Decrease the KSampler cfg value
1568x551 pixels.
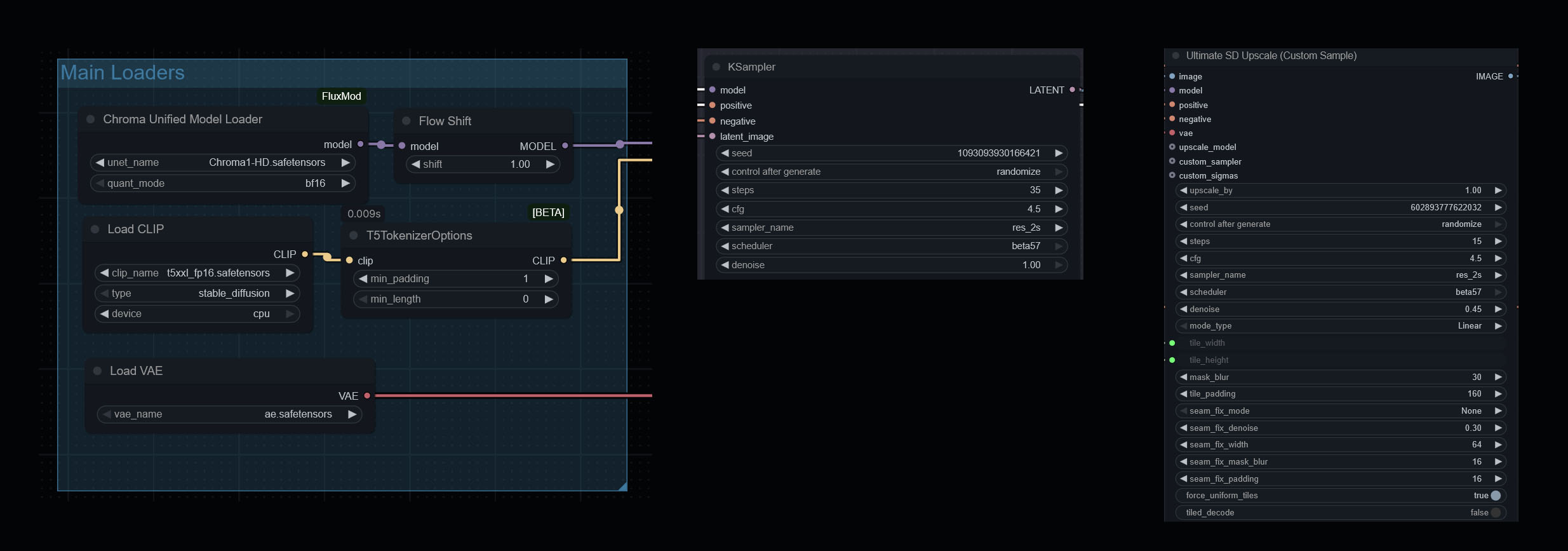coord(725,209)
